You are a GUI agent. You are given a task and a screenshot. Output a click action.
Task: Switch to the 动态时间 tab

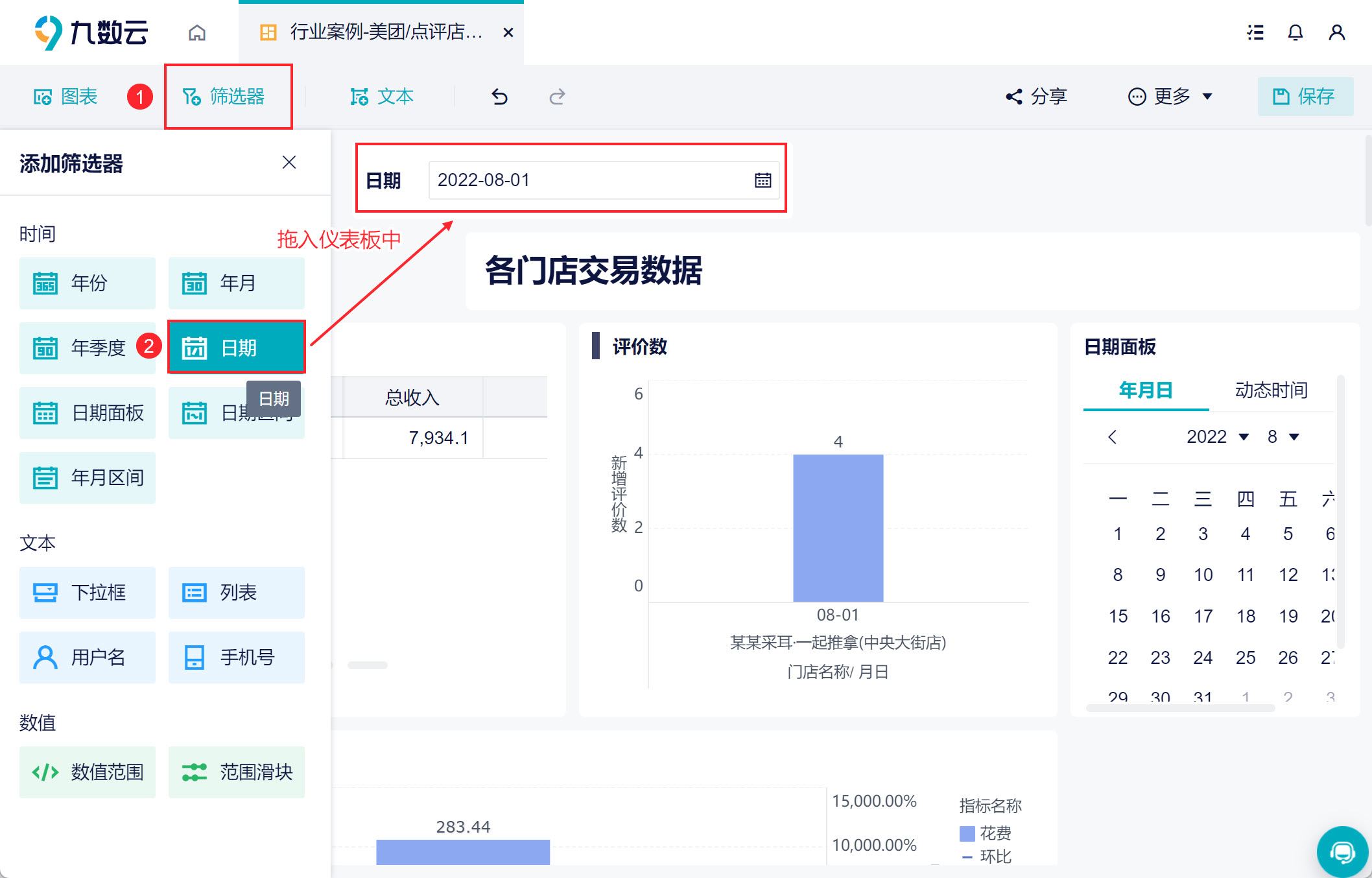point(1271,390)
